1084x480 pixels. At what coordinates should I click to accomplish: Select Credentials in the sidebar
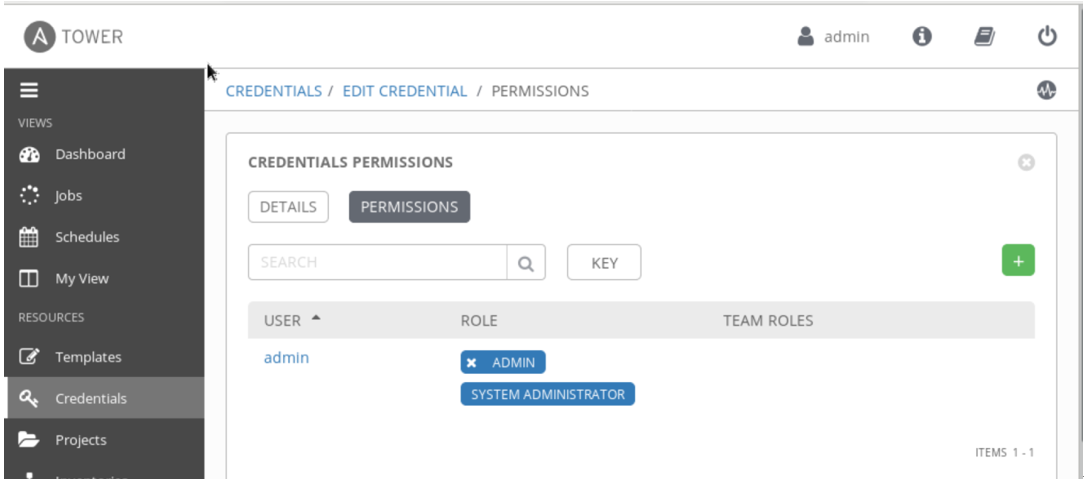pos(104,398)
